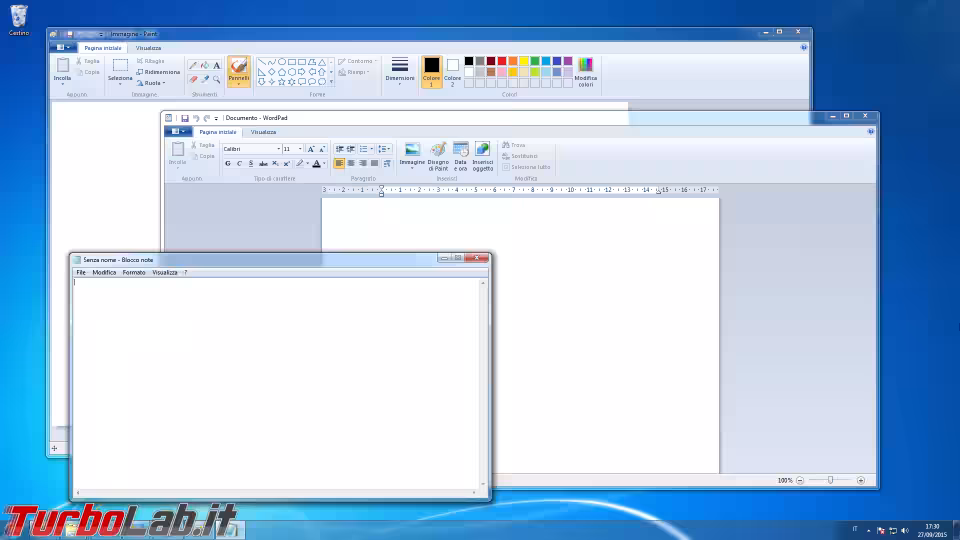
Task: Pick the red color swatch in Paint palette
Action: pos(501,61)
